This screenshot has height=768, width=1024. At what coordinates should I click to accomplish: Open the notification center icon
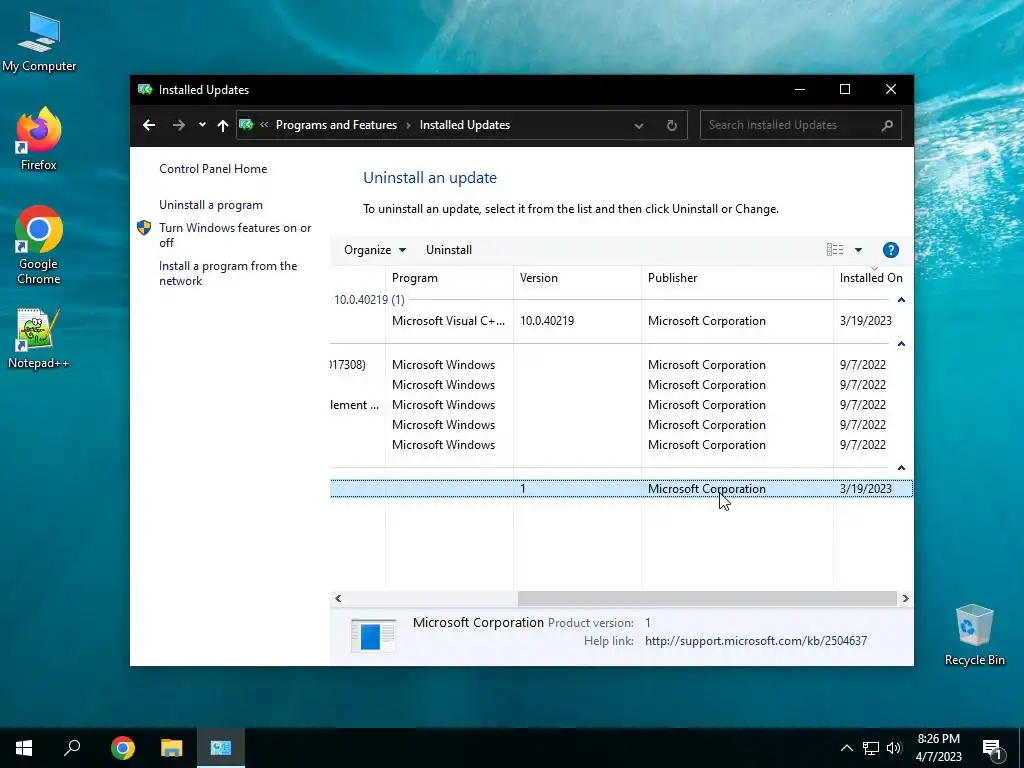point(992,749)
